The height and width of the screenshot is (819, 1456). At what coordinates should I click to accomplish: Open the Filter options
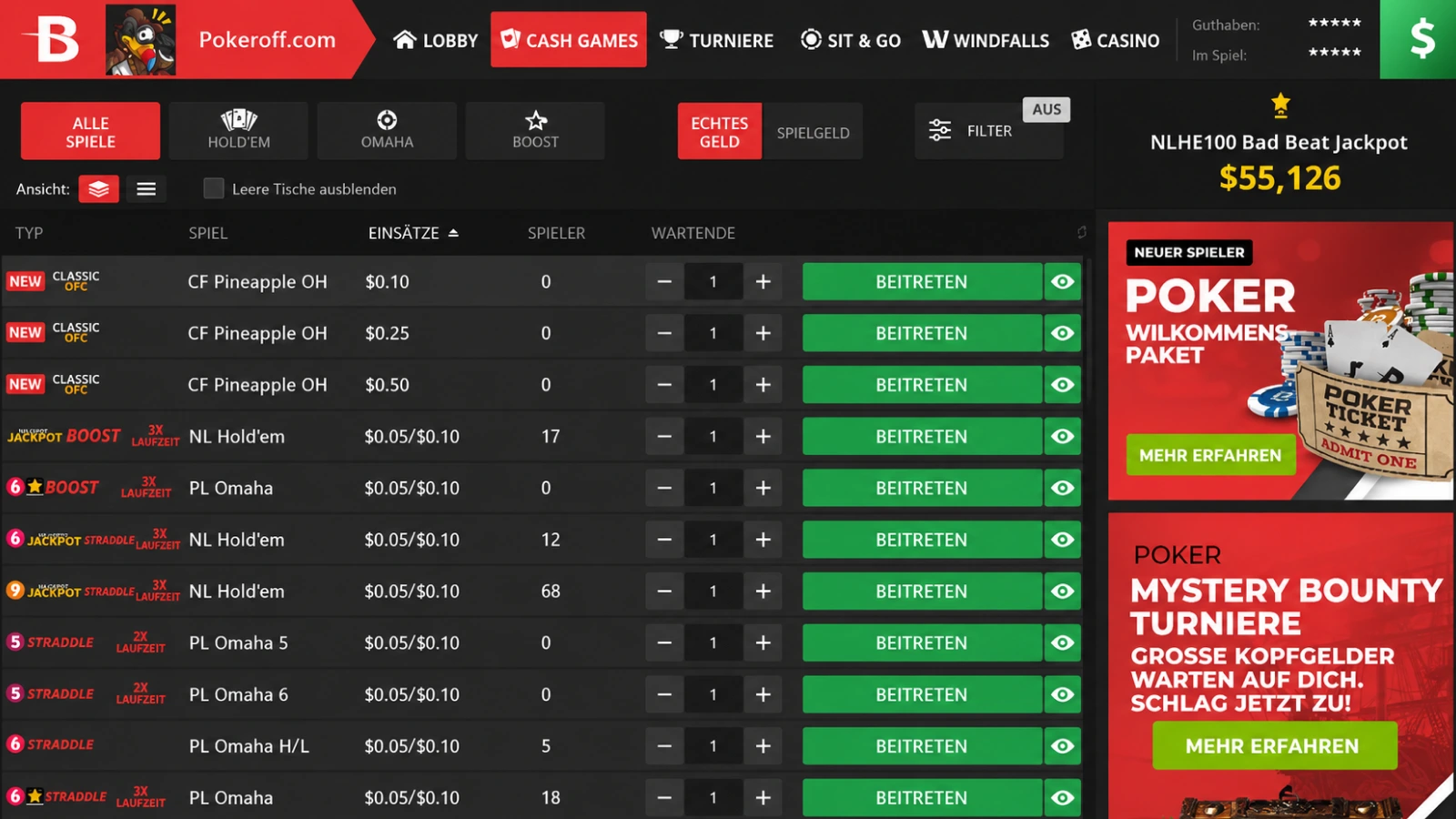988,131
